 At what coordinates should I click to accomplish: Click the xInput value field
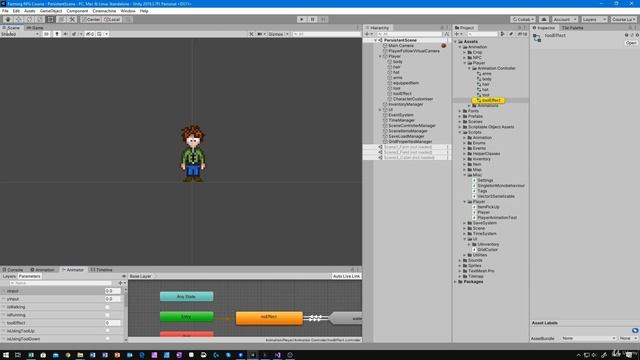[113, 291]
